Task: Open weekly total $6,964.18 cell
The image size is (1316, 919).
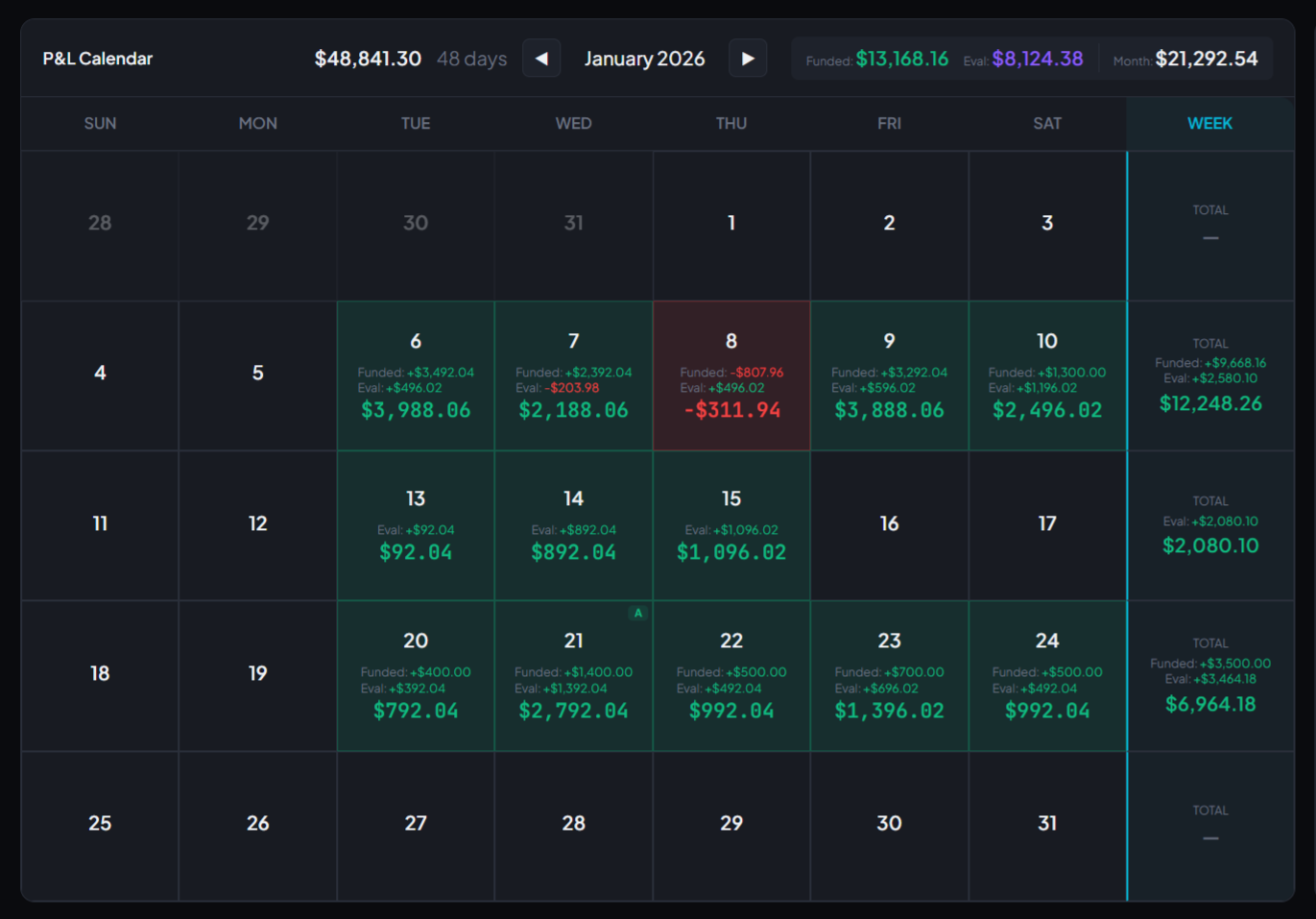Action: pos(1209,676)
